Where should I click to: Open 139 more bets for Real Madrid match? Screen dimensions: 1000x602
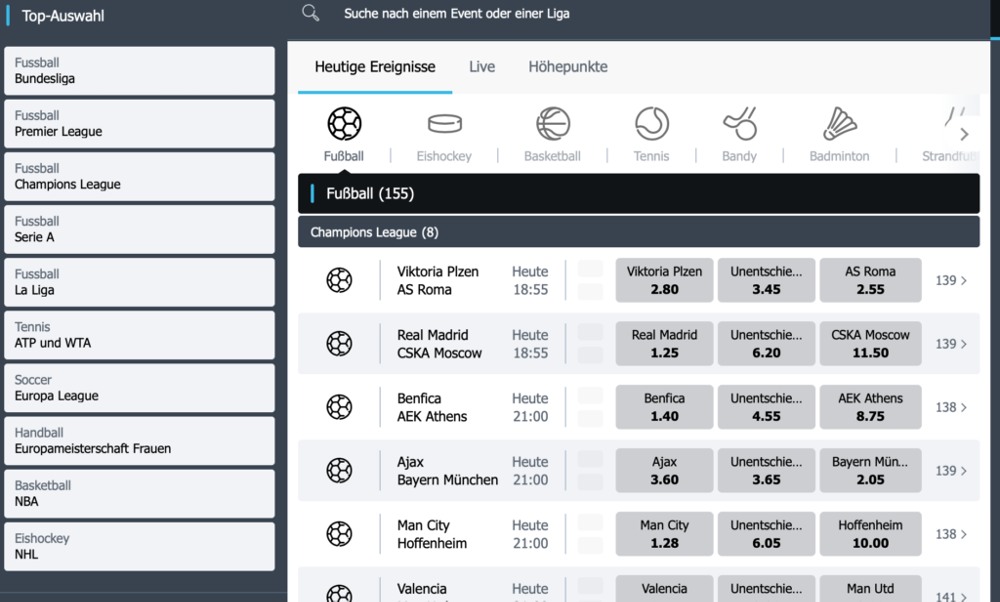pyautogui.click(x=952, y=344)
